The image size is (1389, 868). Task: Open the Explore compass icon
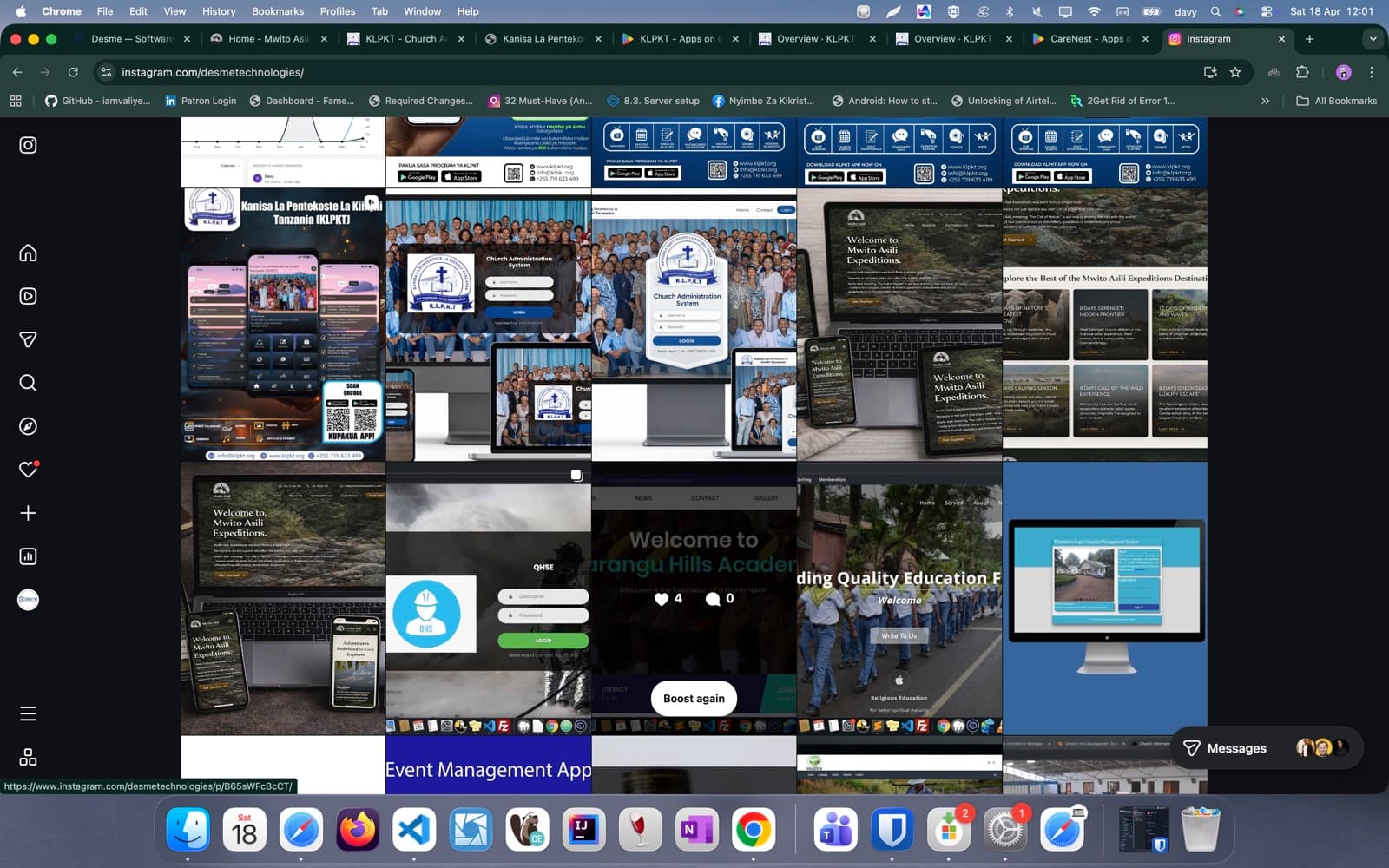28,426
